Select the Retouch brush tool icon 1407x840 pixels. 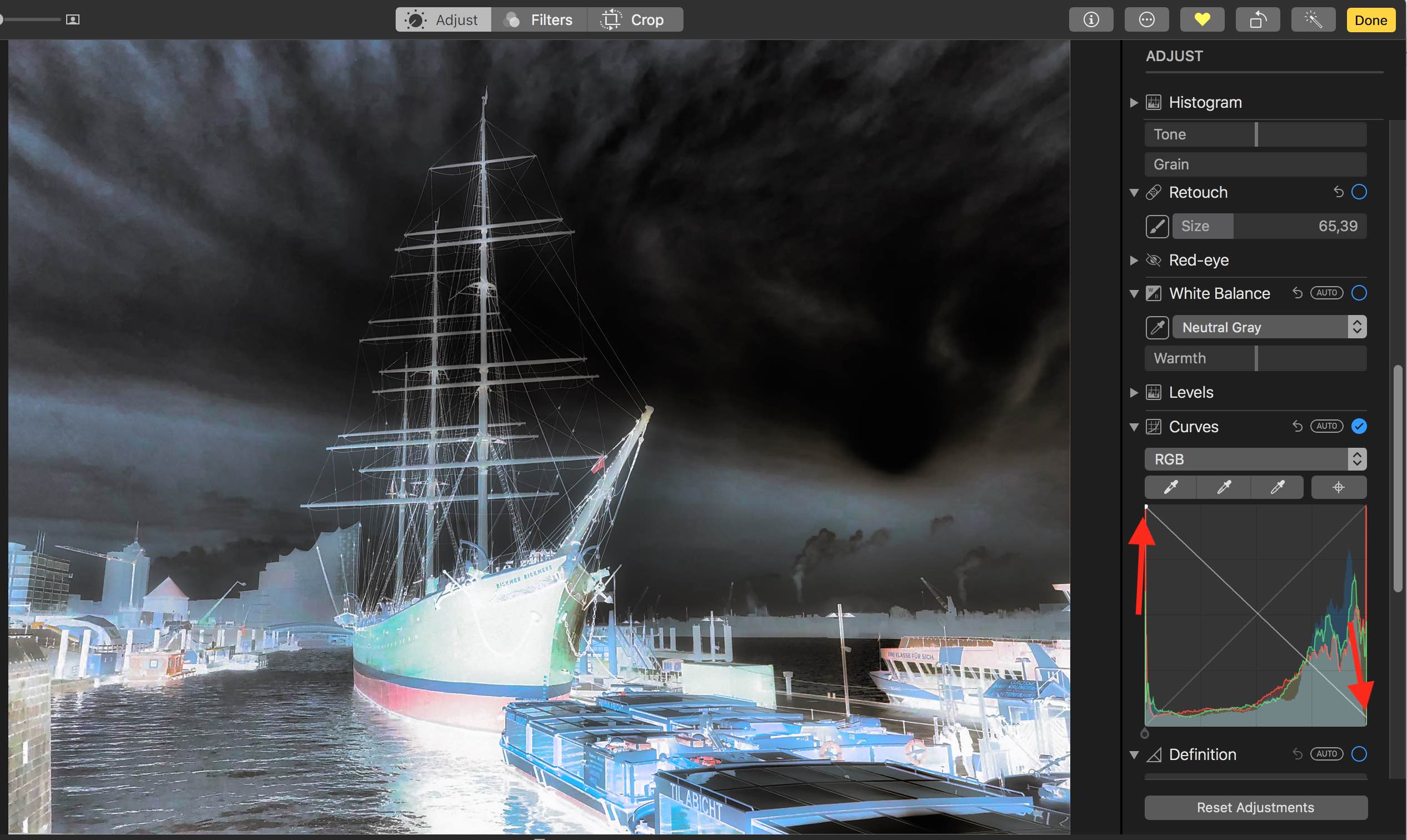(1157, 227)
